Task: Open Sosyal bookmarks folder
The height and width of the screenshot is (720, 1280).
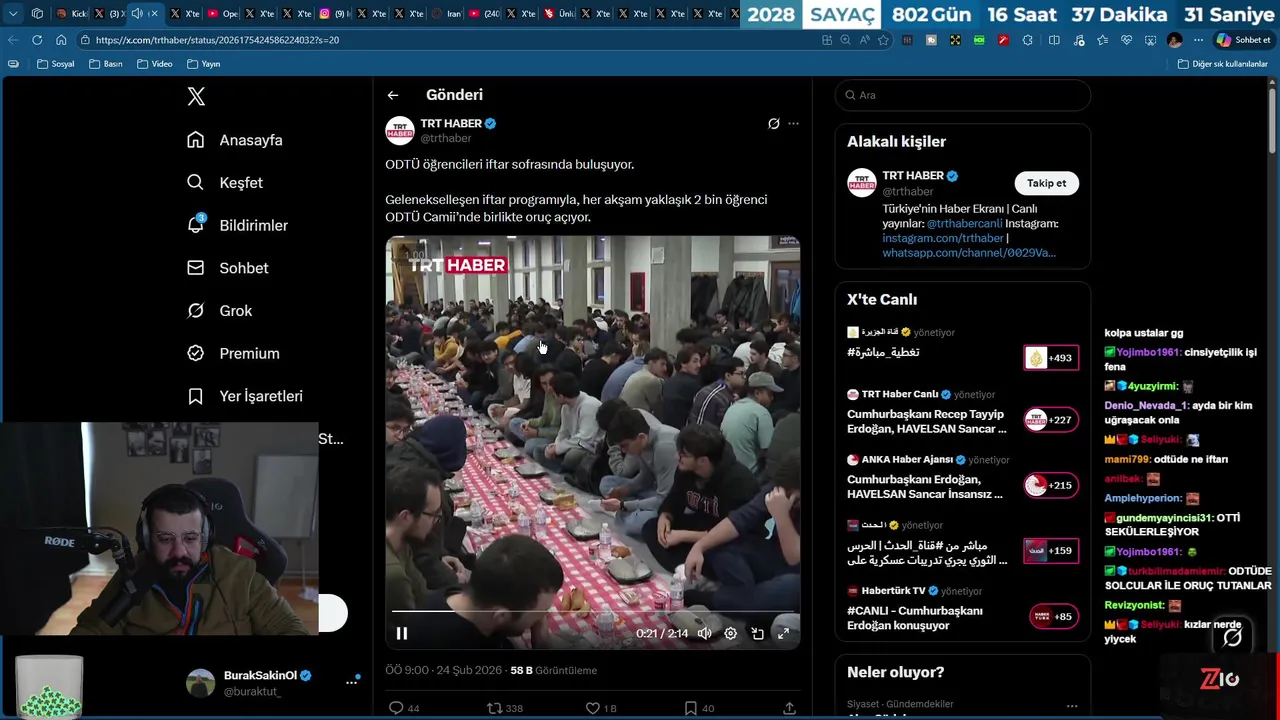Action: point(55,64)
